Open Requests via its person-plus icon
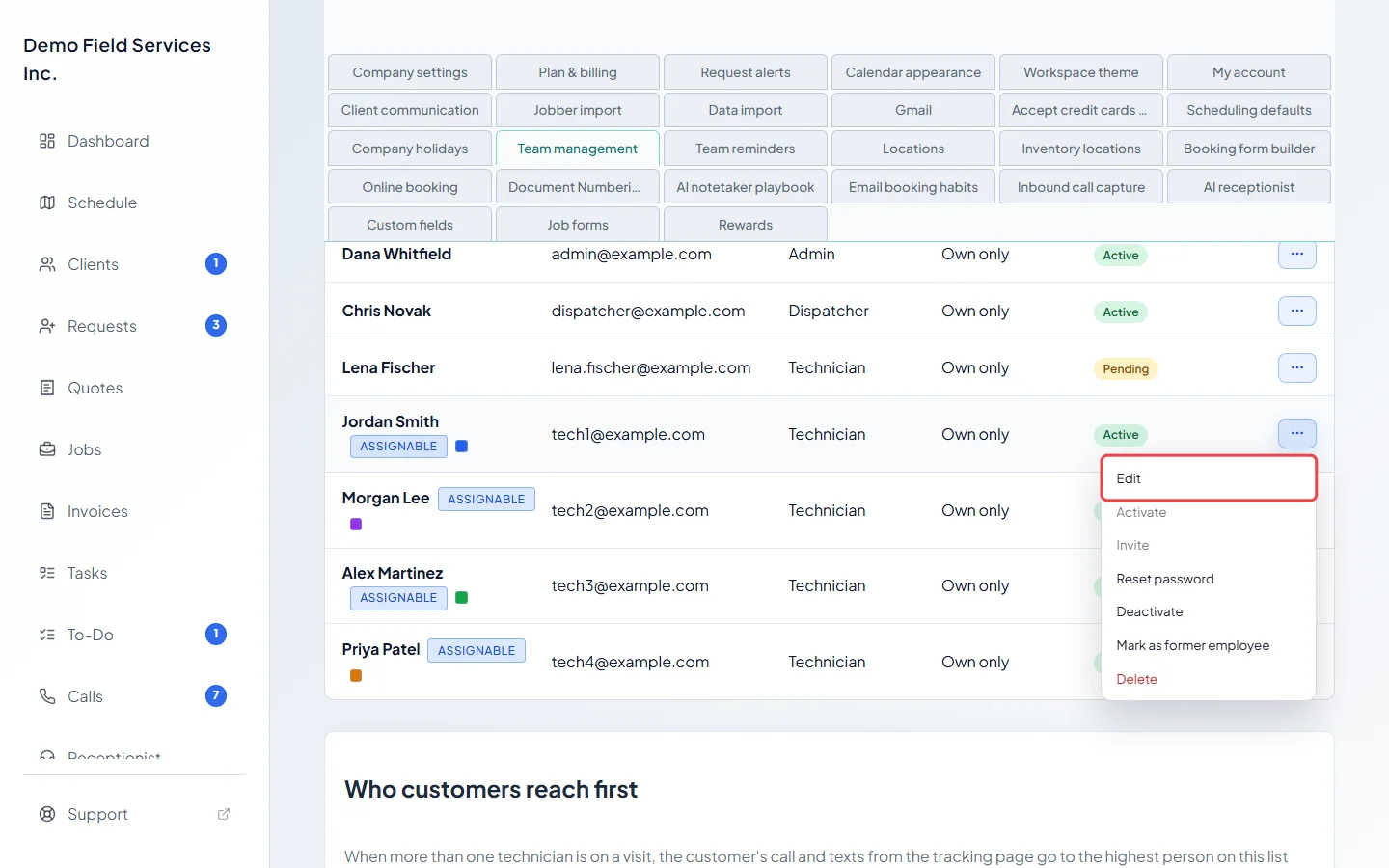This screenshot has width=1389, height=868. 47,326
